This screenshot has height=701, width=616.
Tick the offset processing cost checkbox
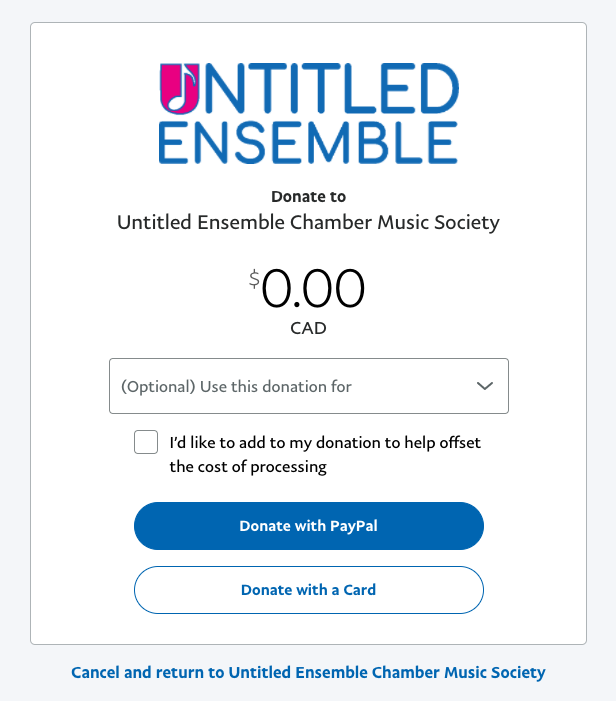(146, 442)
